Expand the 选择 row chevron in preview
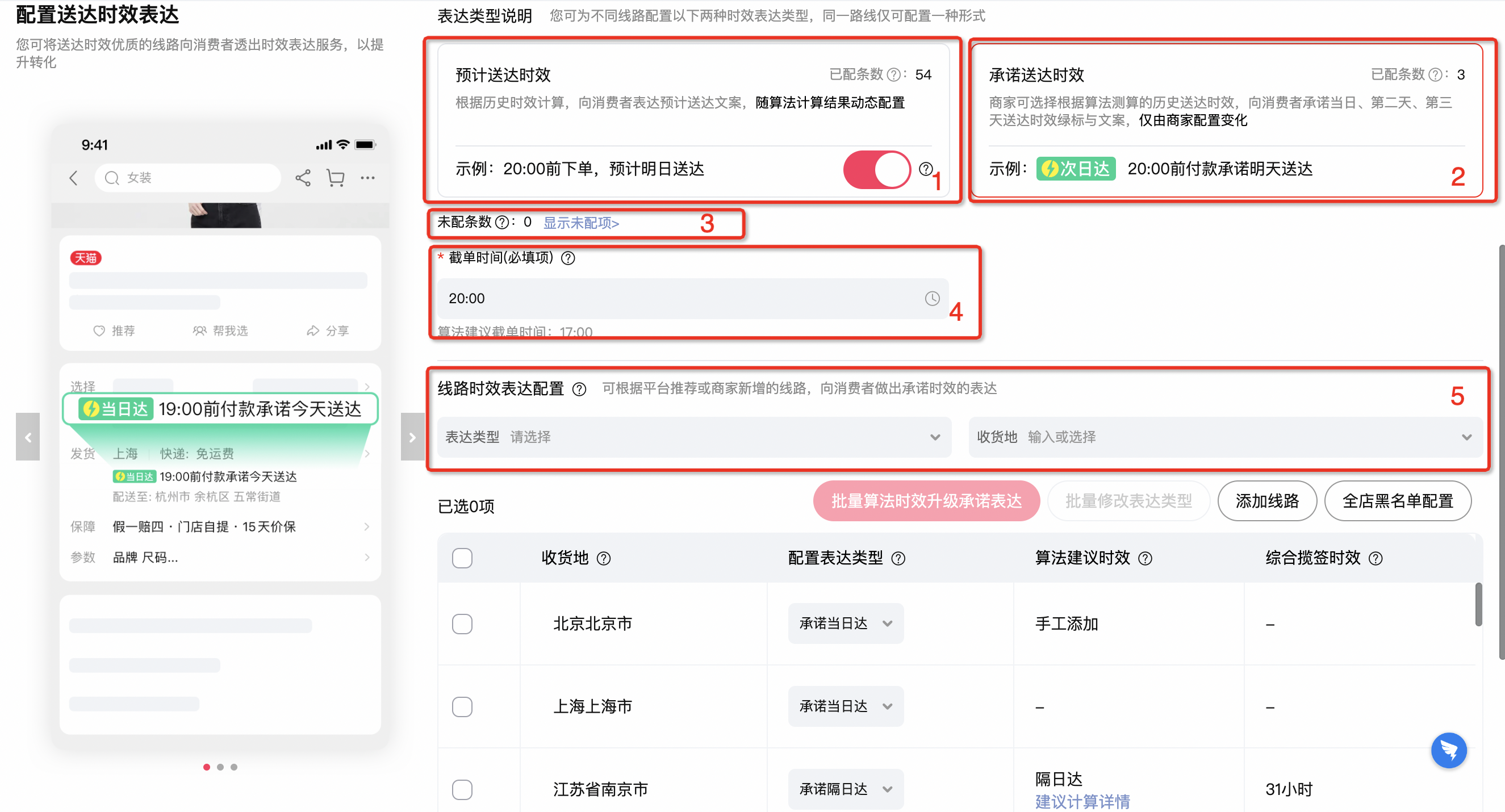 pos(367,387)
